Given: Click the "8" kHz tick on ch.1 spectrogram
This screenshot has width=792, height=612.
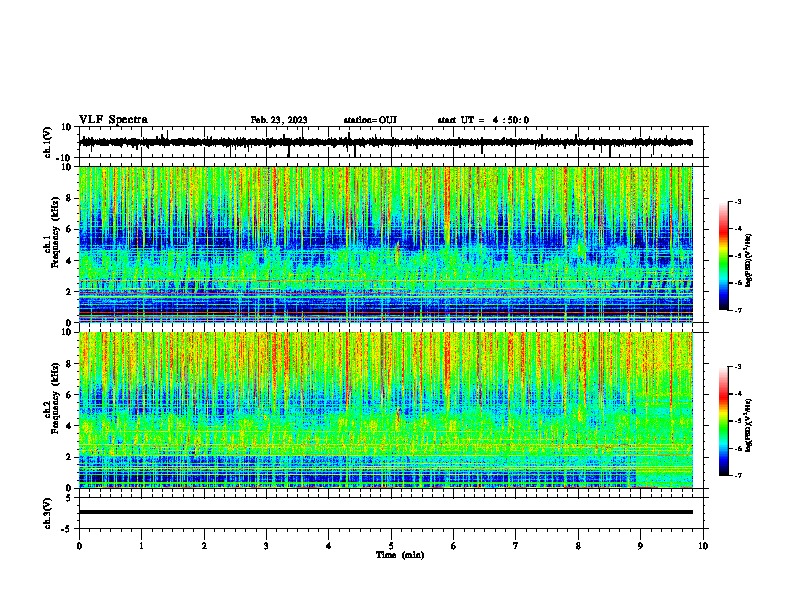Looking at the screenshot, I should (70, 198).
